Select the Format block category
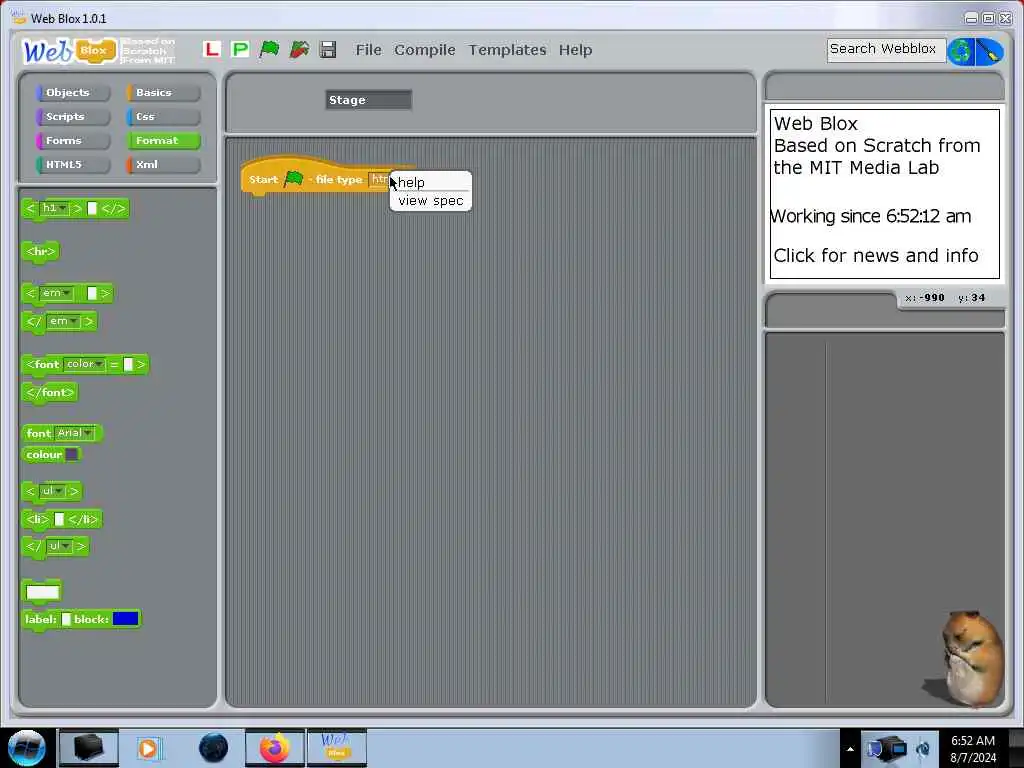The width and height of the screenshot is (1024, 768). (163, 140)
